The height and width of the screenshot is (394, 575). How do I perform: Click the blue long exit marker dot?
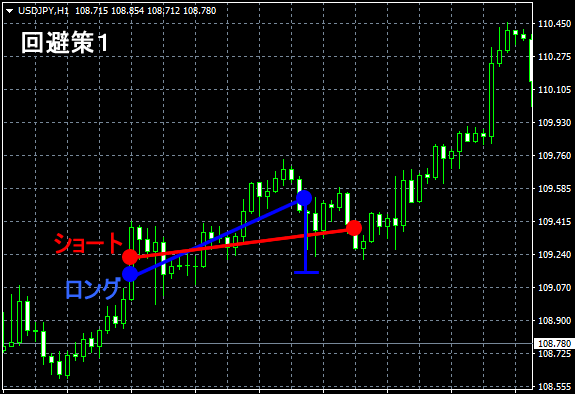pyautogui.click(x=304, y=198)
